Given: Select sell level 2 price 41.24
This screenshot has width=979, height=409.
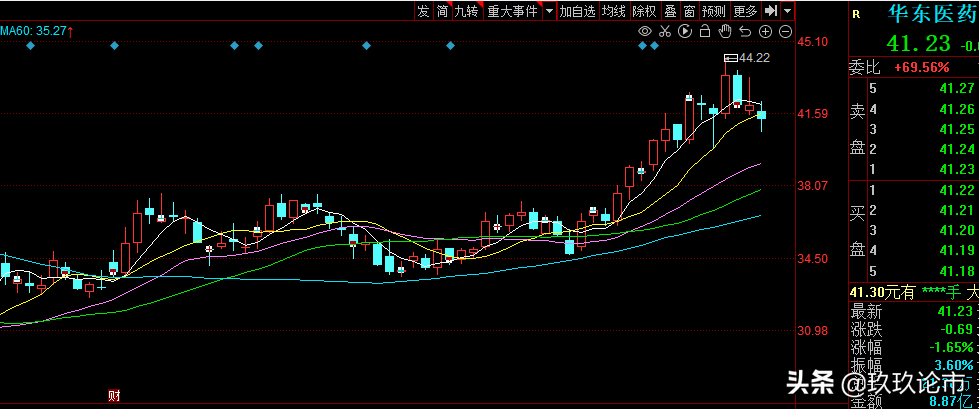Looking at the screenshot, I should pos(957,149).
